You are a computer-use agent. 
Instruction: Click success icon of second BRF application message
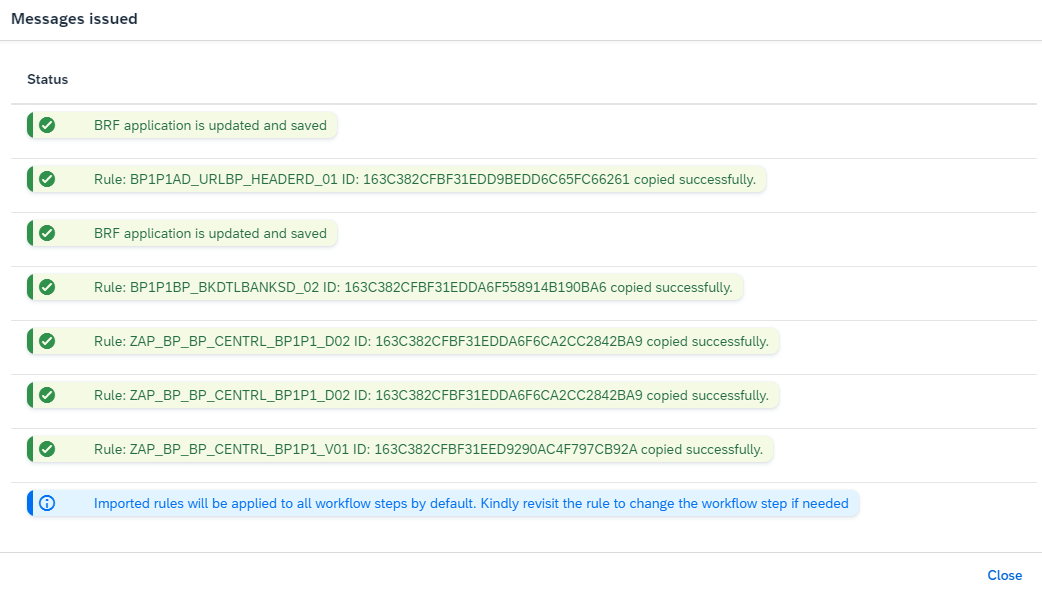tap(47, 234)
